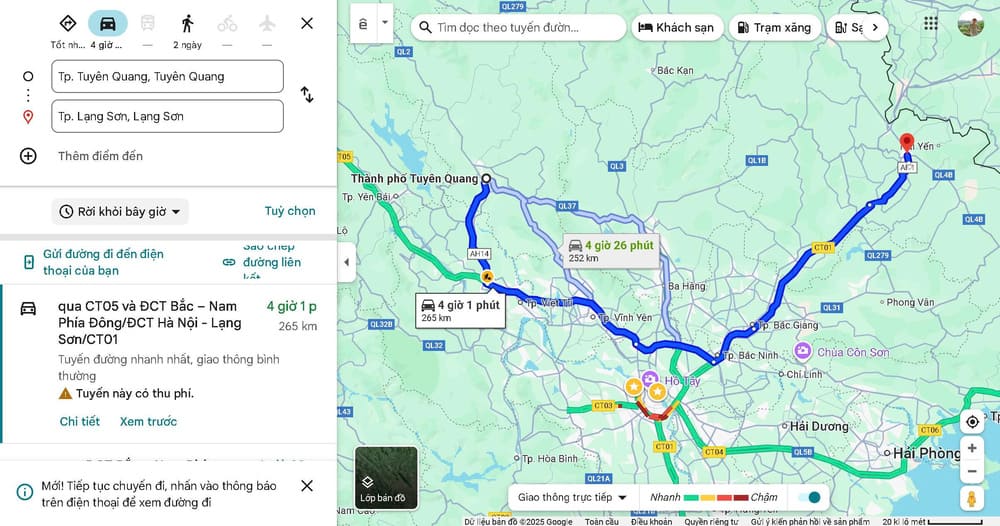
Task: Select the 4 giờ 1 p route card
Action: (169, 363)
